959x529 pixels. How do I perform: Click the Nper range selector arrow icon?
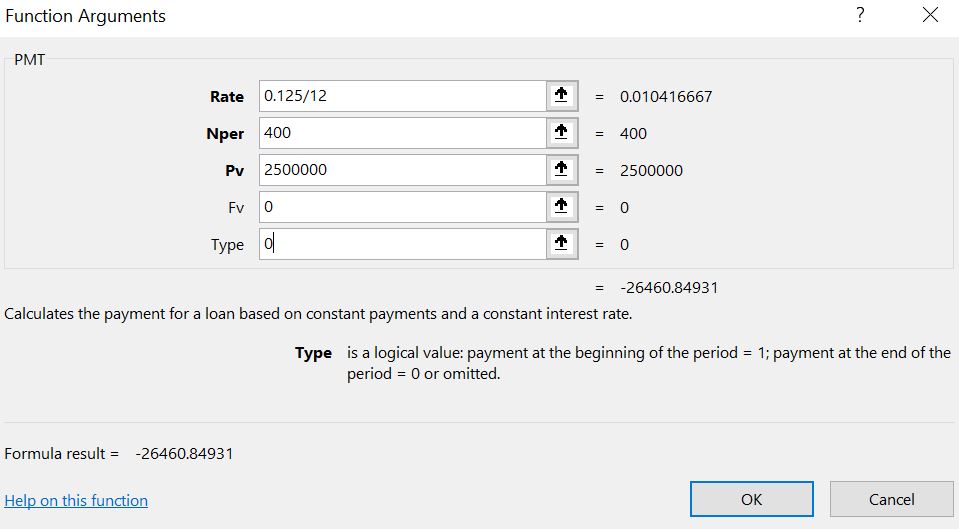coord(561,133)
